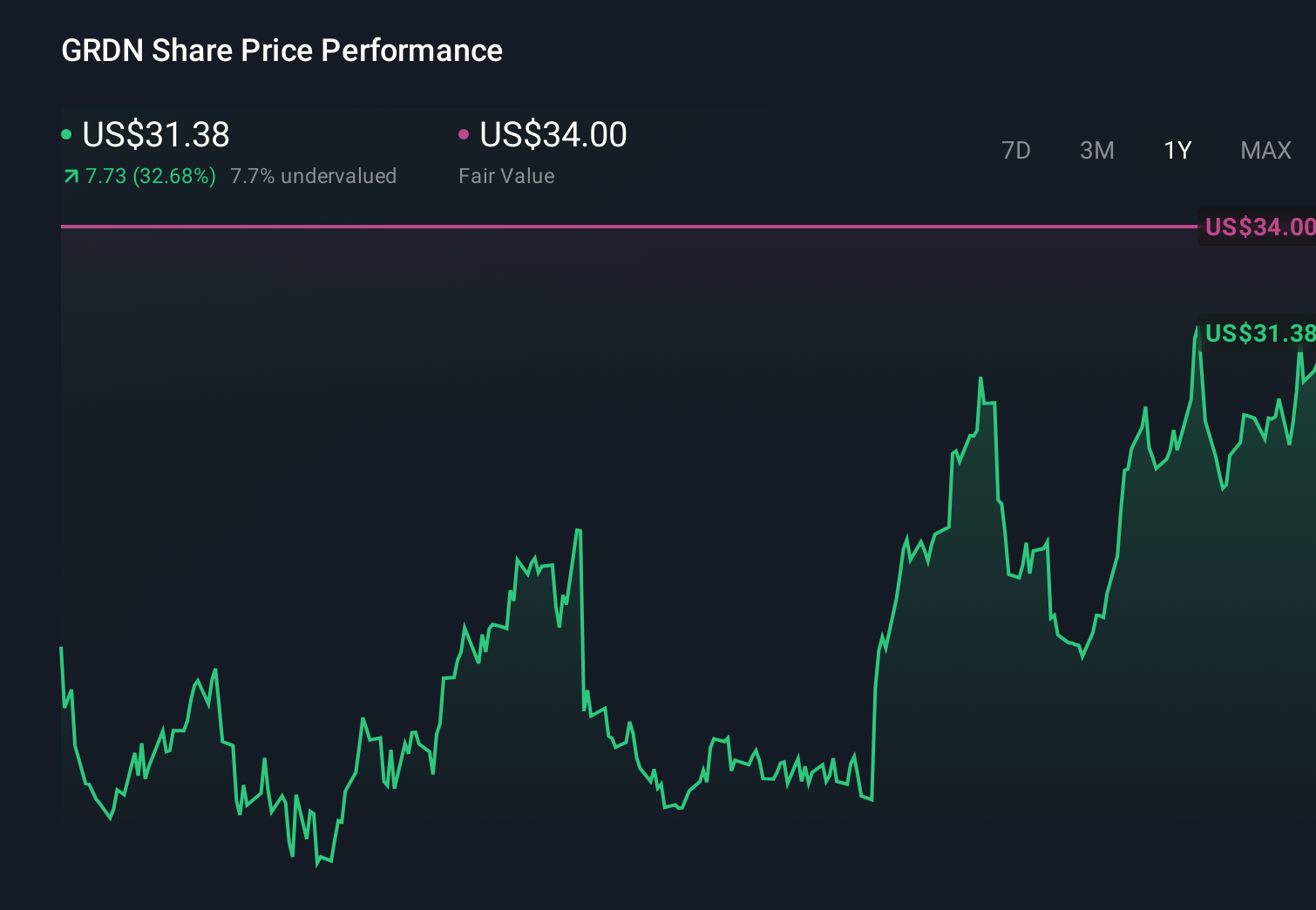
Task: Click the pink Fair Value dot indicator
Action: (x=465, y=133)
